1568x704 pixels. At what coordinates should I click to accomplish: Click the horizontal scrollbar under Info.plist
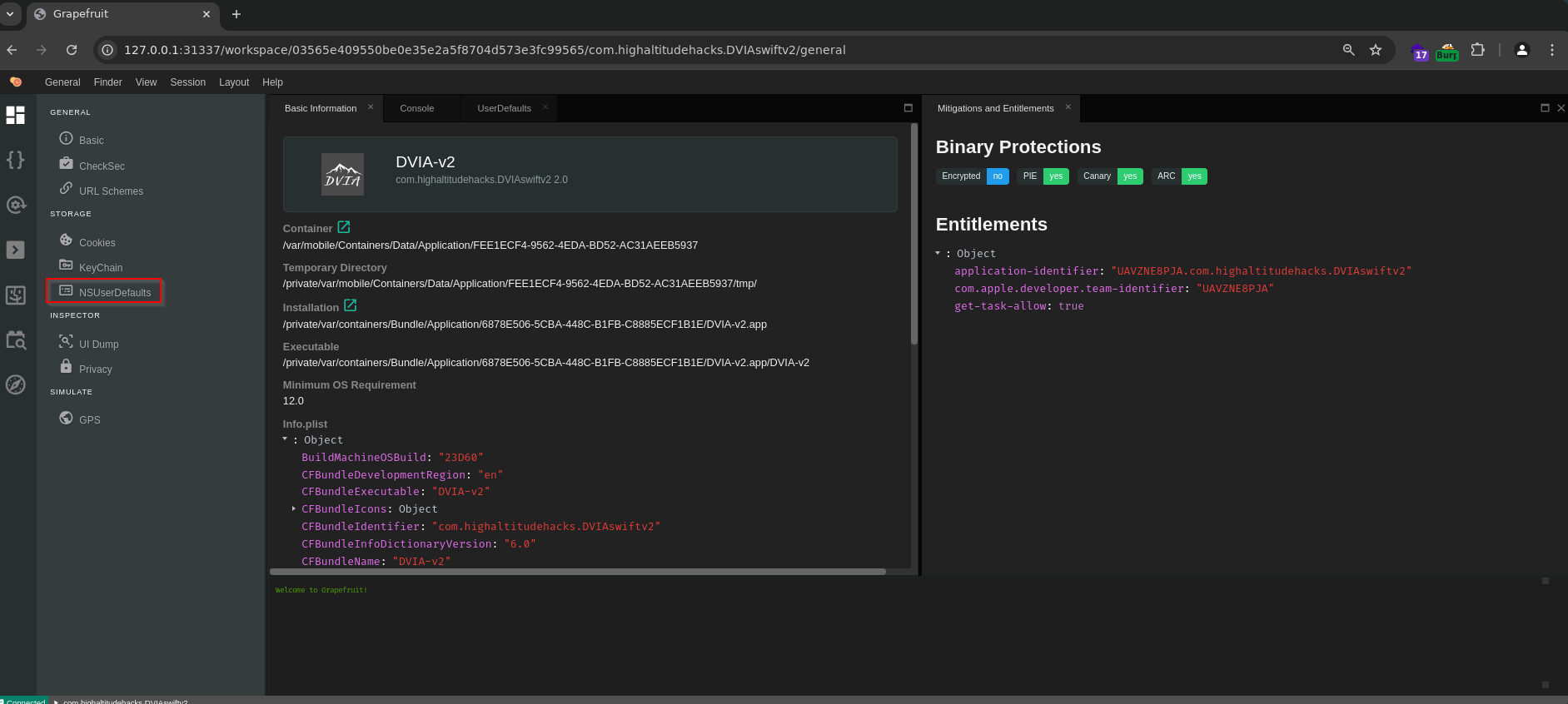point(578,572)
